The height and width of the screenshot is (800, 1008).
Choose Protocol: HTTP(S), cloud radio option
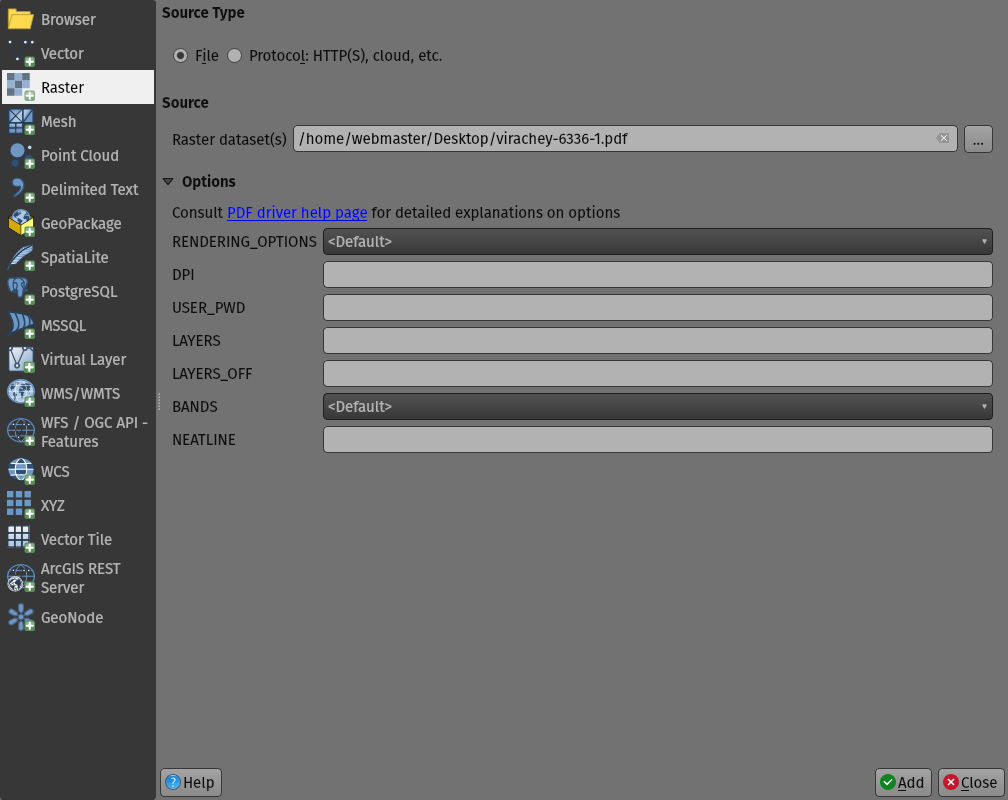click(x=235, y=56)
